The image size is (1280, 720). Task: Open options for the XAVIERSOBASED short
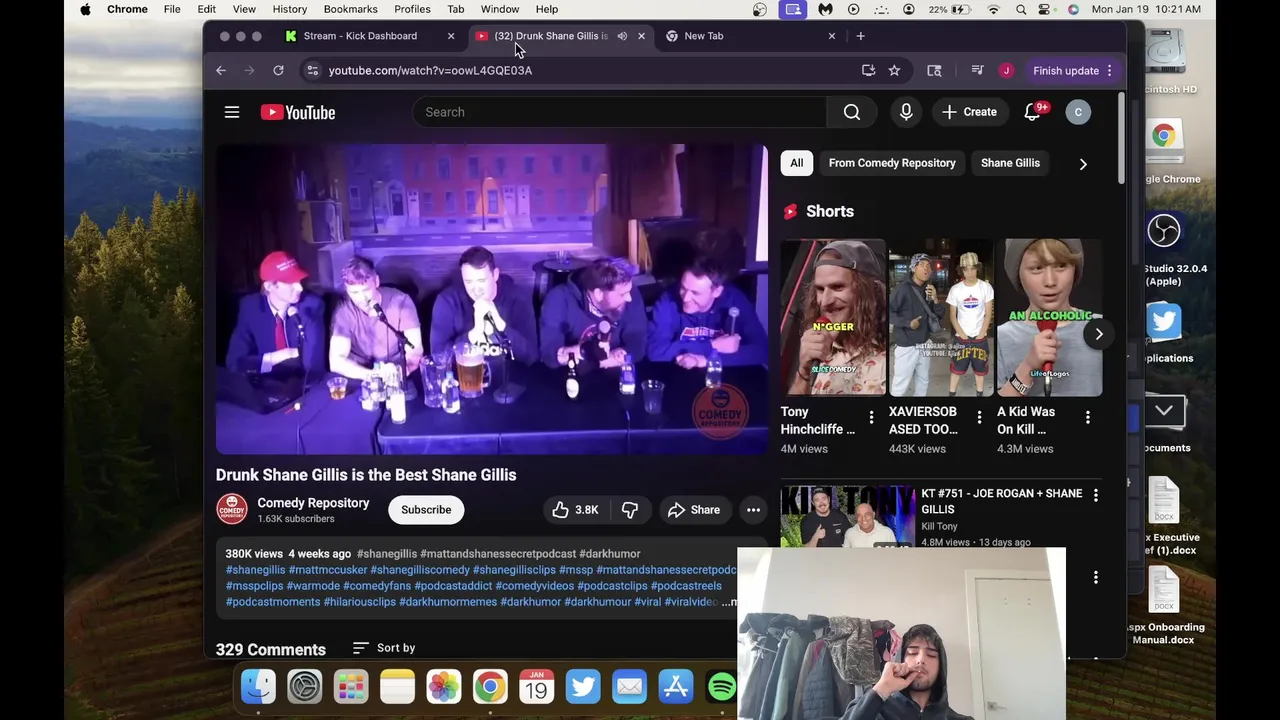click(979, 417)
